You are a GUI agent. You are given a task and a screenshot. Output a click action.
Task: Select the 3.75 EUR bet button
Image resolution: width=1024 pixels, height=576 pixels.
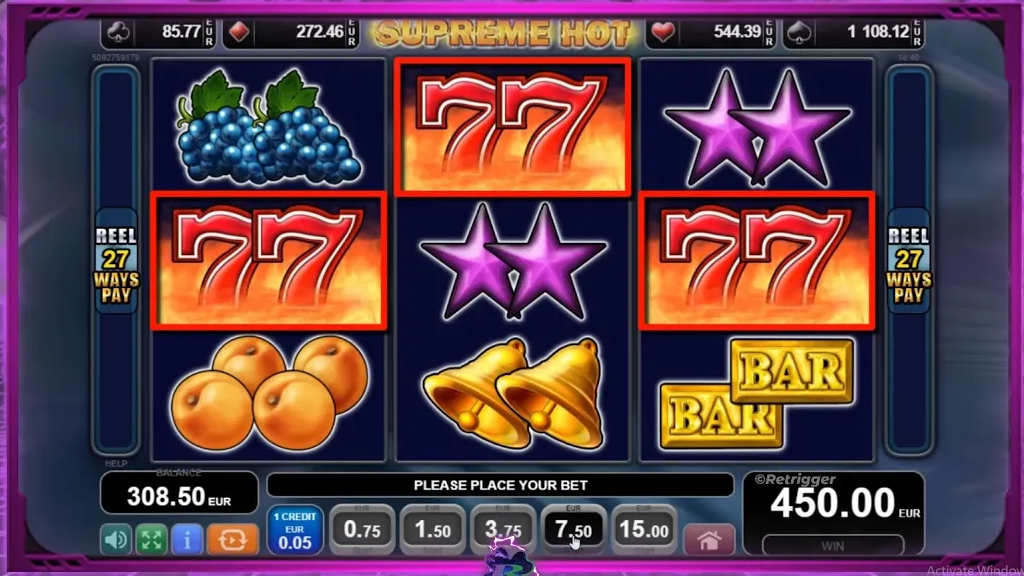click(x=503, y=530)
